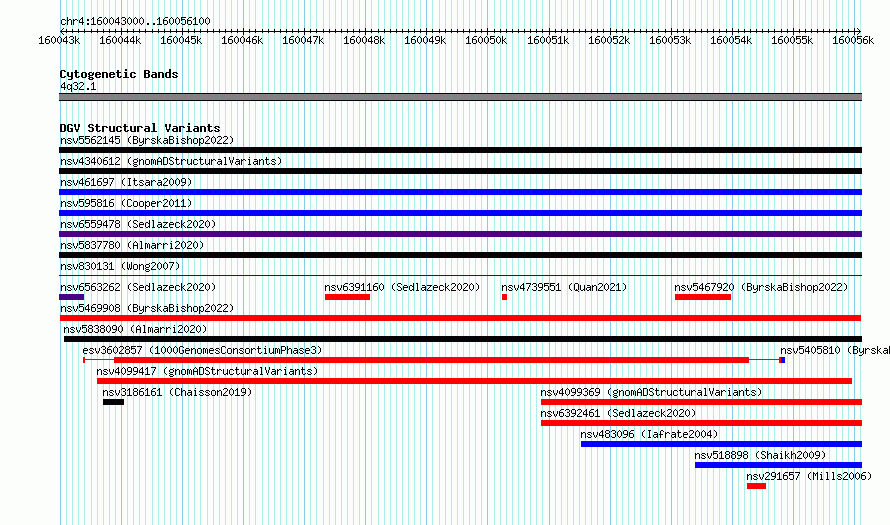The width and height of the screenshot is (890, 525).
Task: Click the red esv3602857 1000Genomes bar
Action: coord(431,360)
